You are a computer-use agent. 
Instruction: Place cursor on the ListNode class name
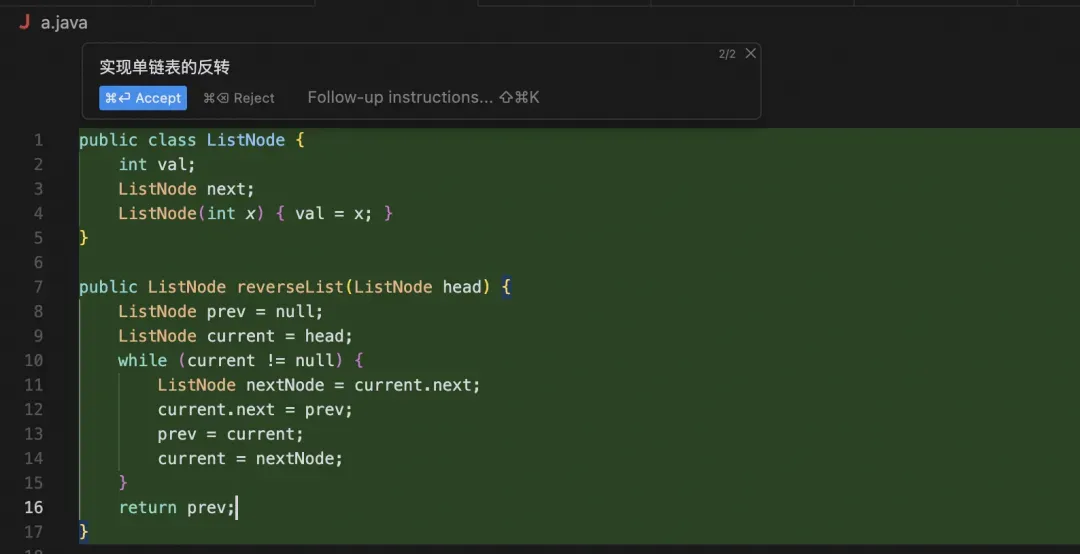[x=246, y=140]
